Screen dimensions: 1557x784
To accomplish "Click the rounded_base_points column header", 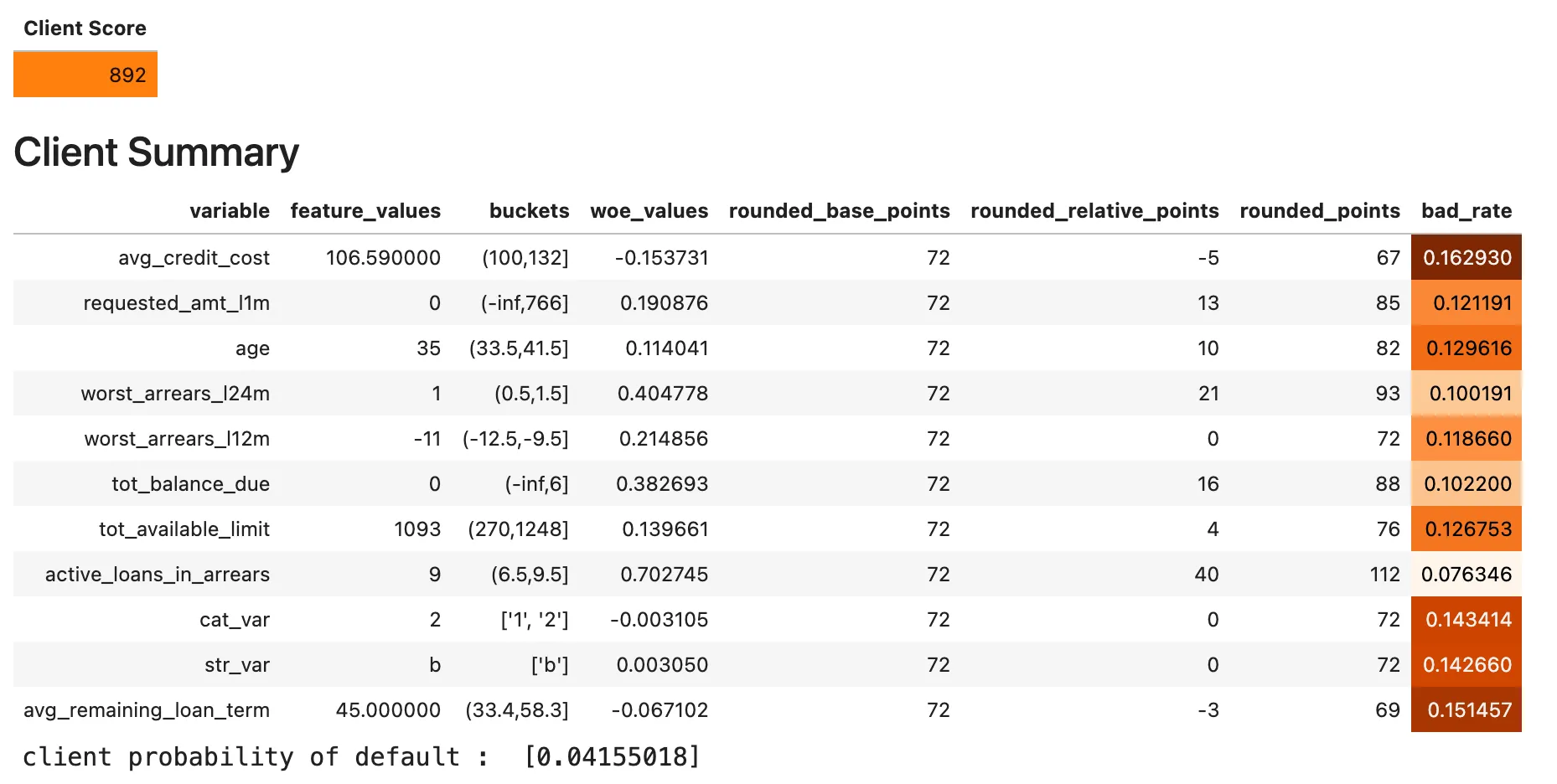I will [x=840, y=211].
